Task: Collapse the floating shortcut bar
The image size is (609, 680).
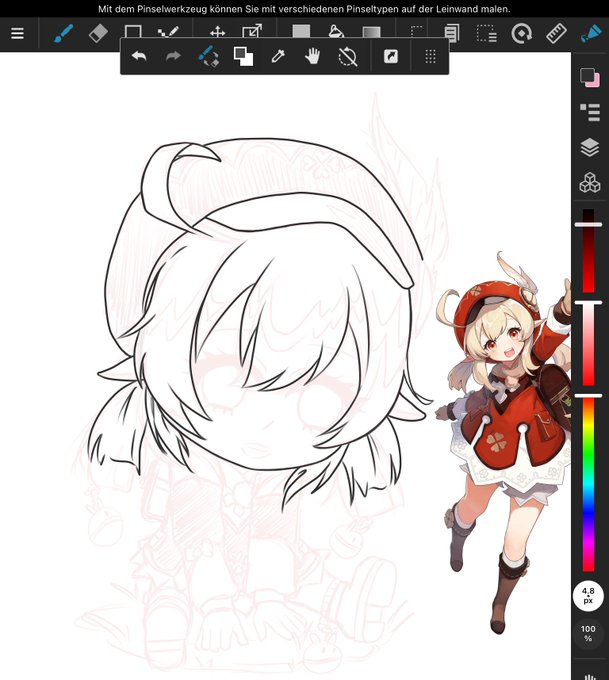Action: [391, 56]
